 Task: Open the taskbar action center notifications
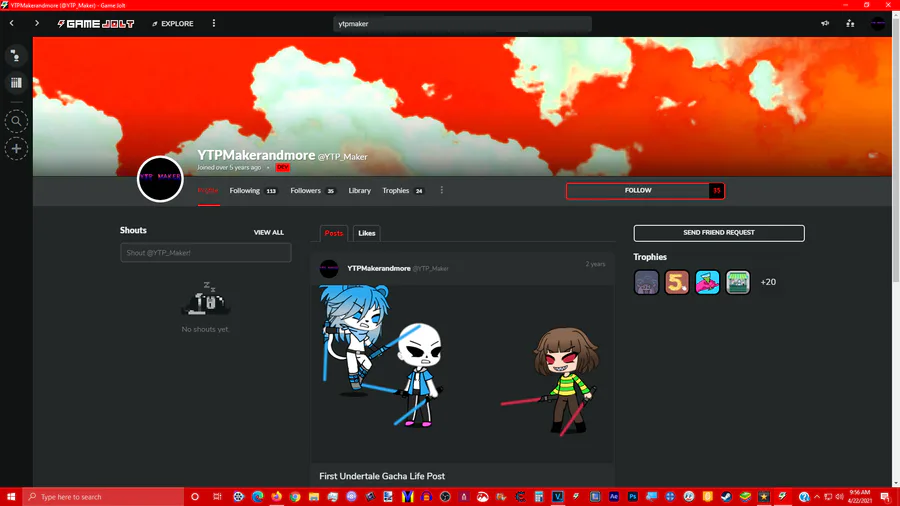(x=885, y=497)
